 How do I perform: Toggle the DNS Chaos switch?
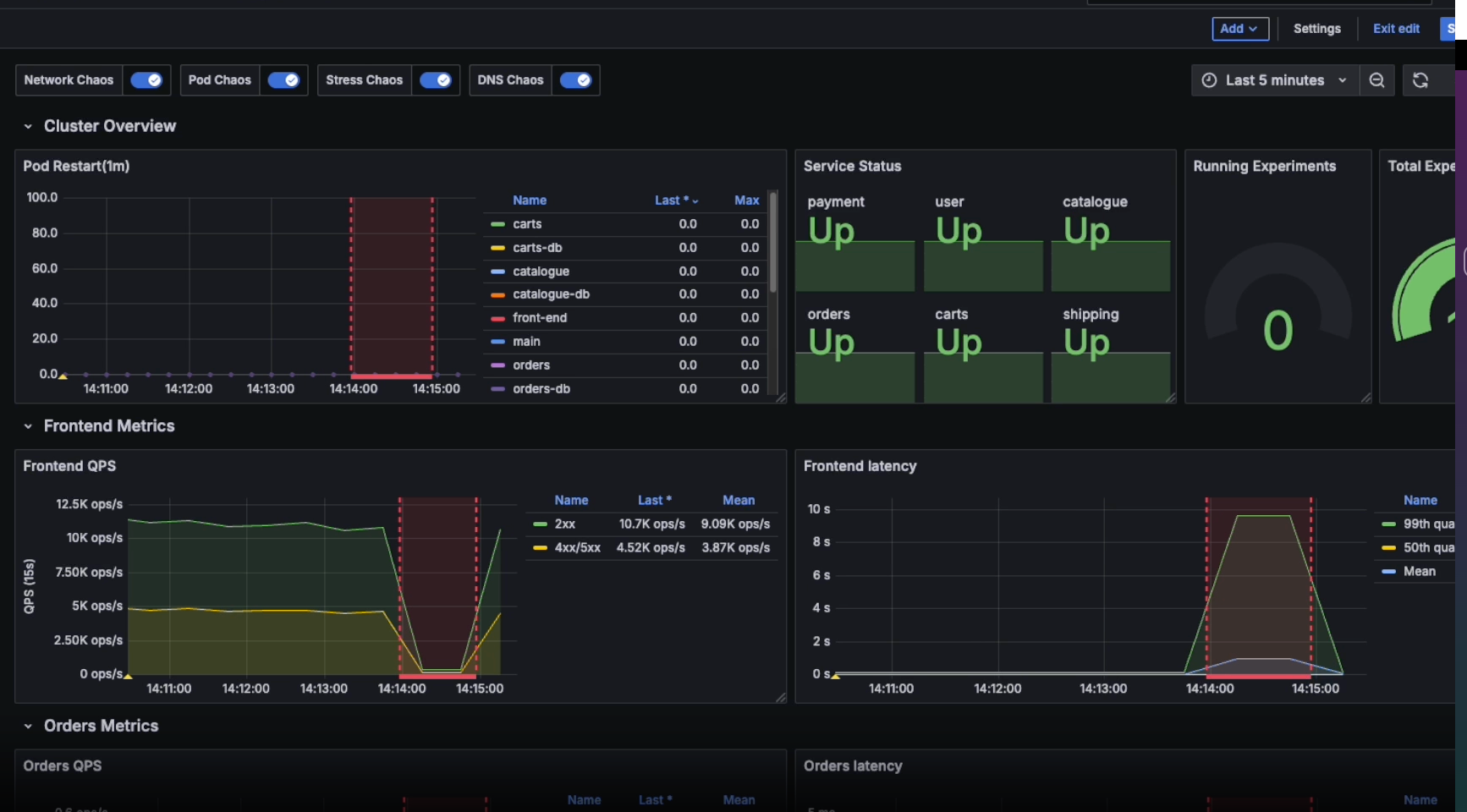[x=575, y=80]
